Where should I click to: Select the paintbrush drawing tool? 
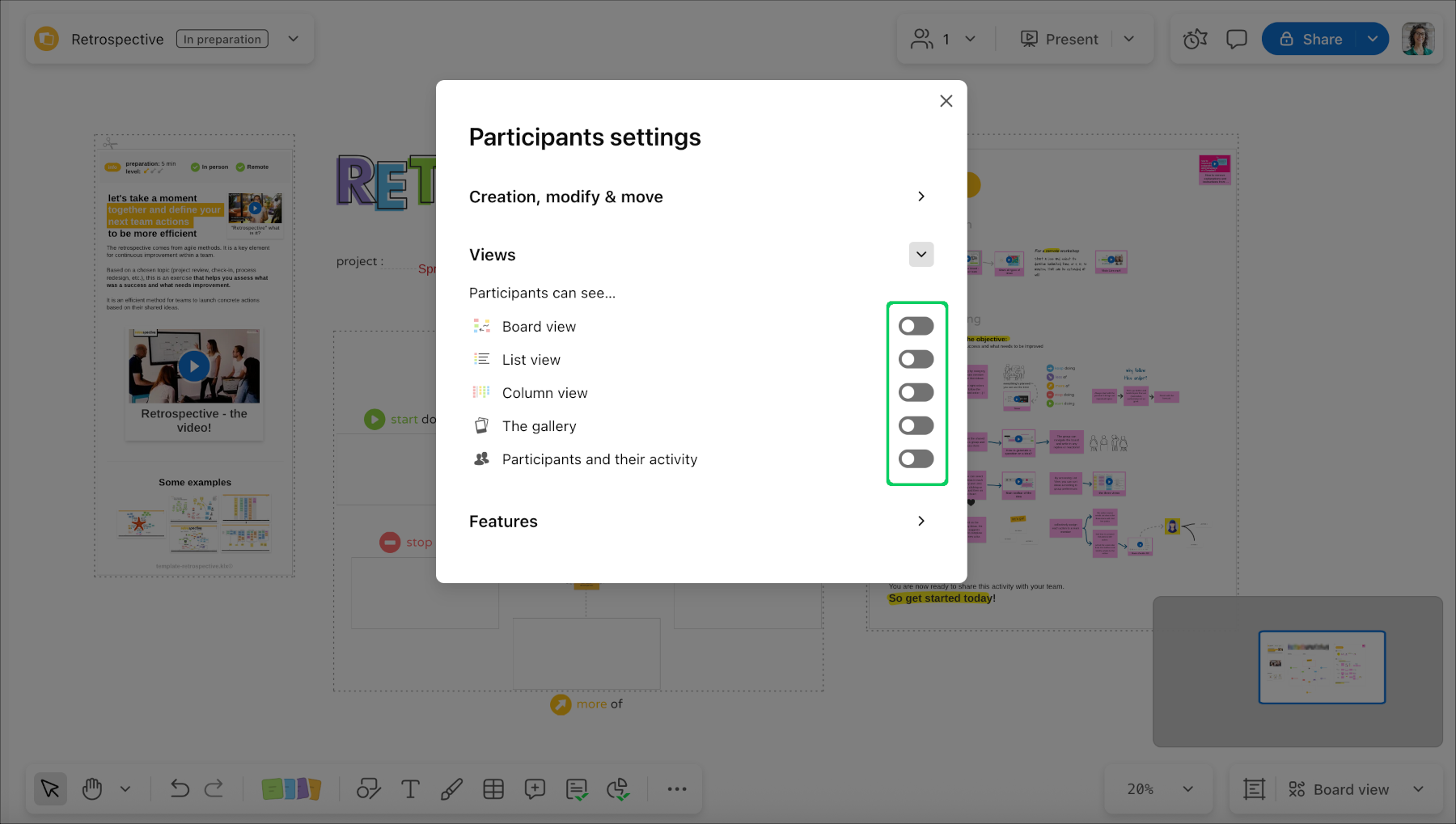click(451, 789)
